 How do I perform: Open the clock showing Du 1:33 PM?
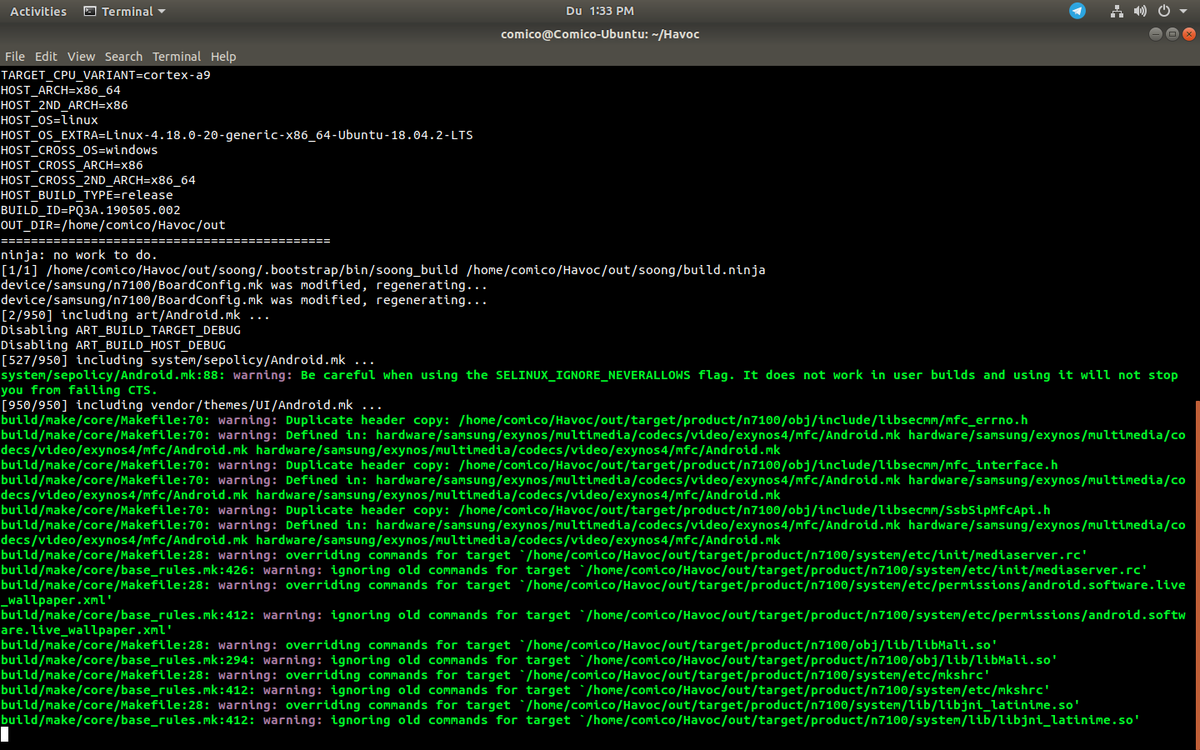[x=599, y=11]
